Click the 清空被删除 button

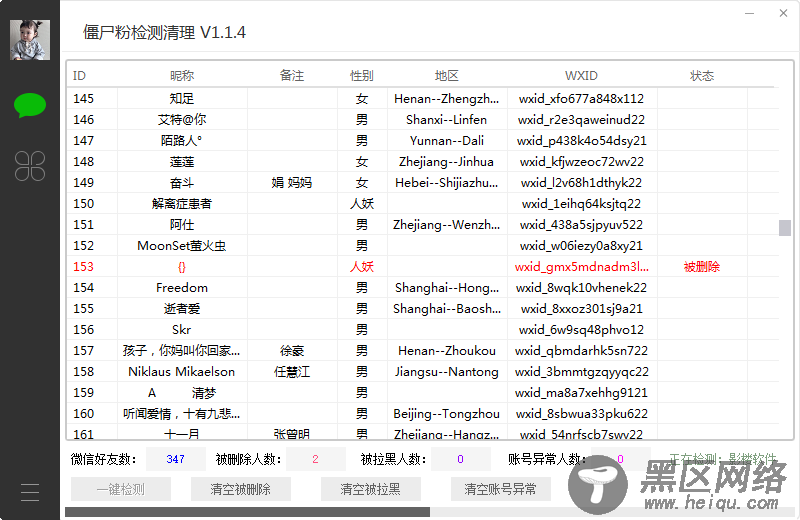click(x=241, y=489)
